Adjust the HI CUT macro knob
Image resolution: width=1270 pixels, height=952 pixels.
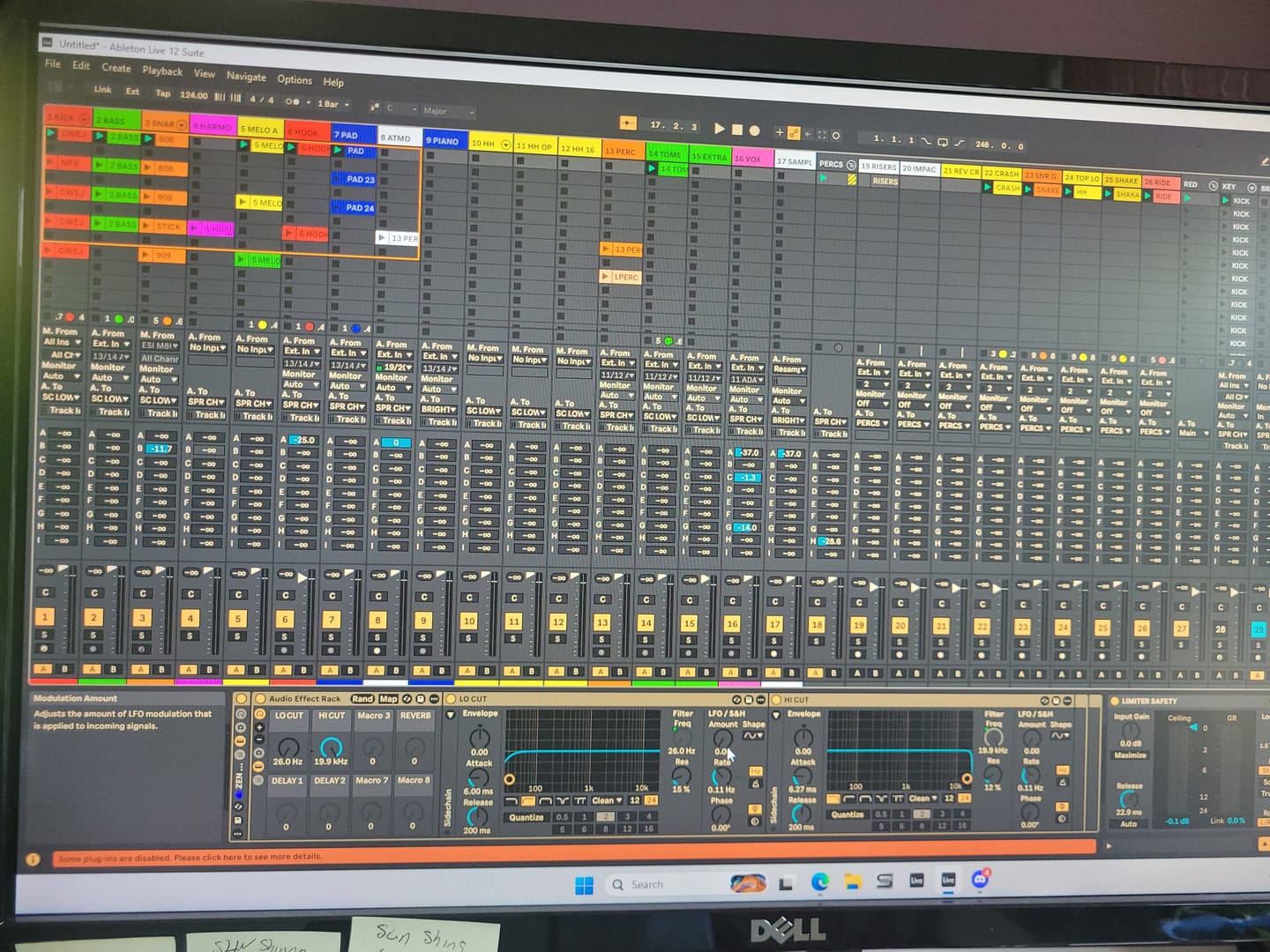point(331,748)
